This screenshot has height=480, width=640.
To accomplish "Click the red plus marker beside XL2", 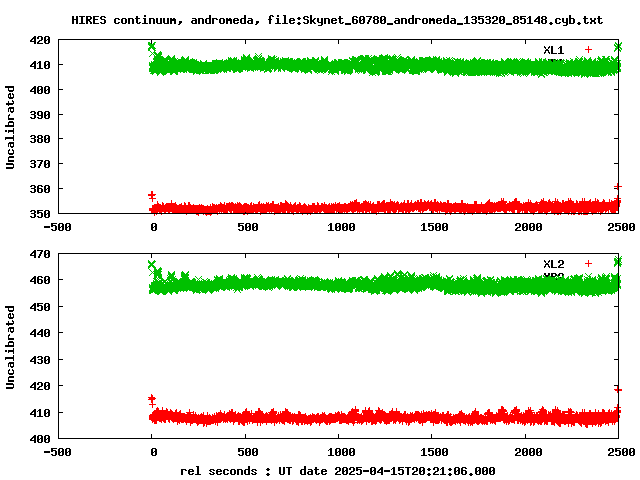I will pyautogui.click(x=588, y=264).
